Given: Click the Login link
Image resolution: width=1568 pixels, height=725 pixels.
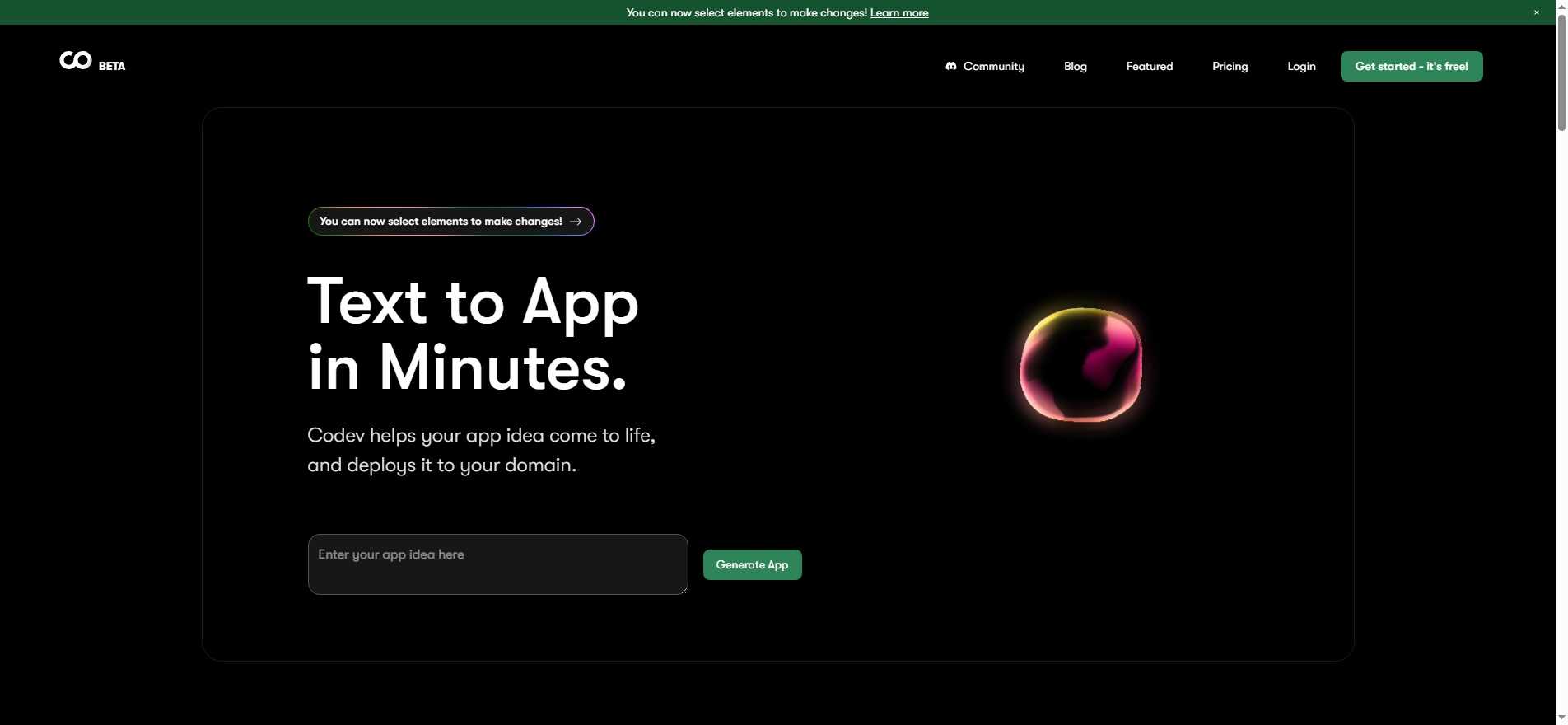Looking at the screenshot, I should coord(1302,66).
